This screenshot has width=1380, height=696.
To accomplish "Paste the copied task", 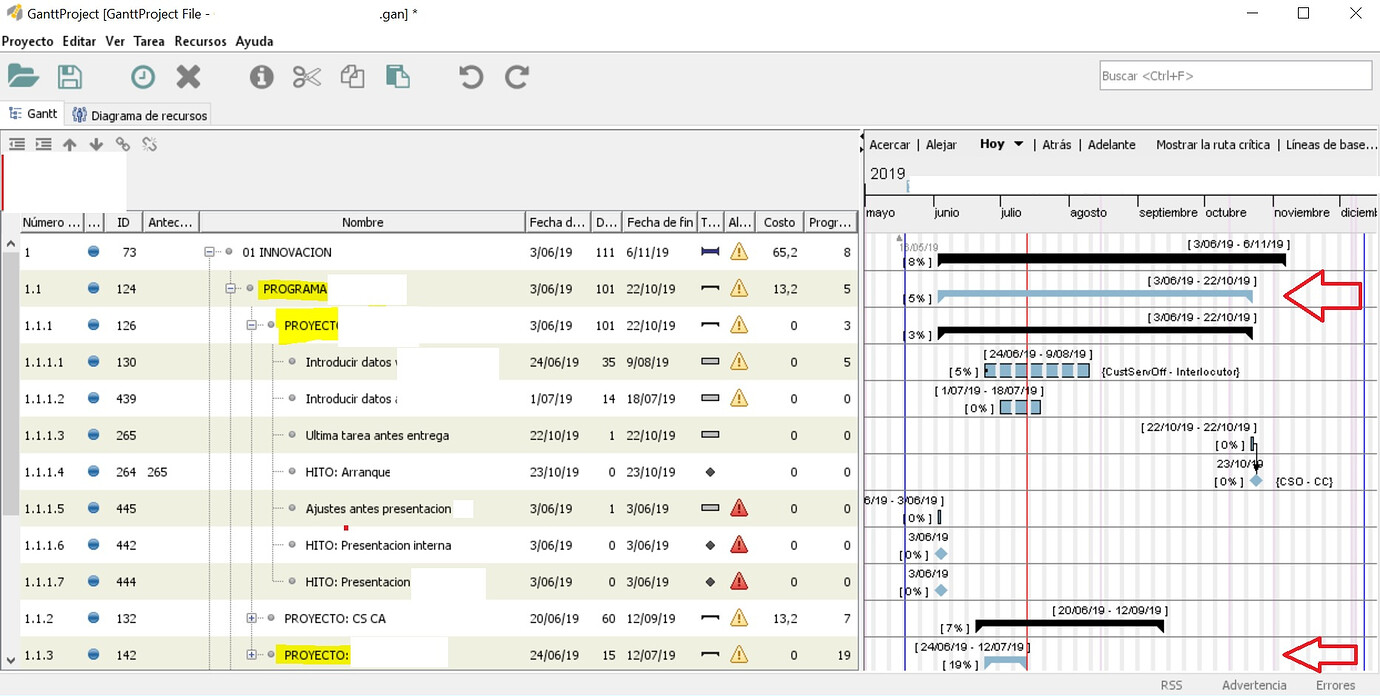I will pyautogui.click(x=398, y=76).
